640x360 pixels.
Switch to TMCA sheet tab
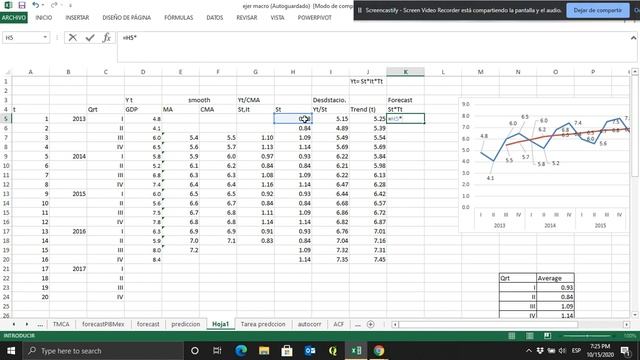[61, 324]
